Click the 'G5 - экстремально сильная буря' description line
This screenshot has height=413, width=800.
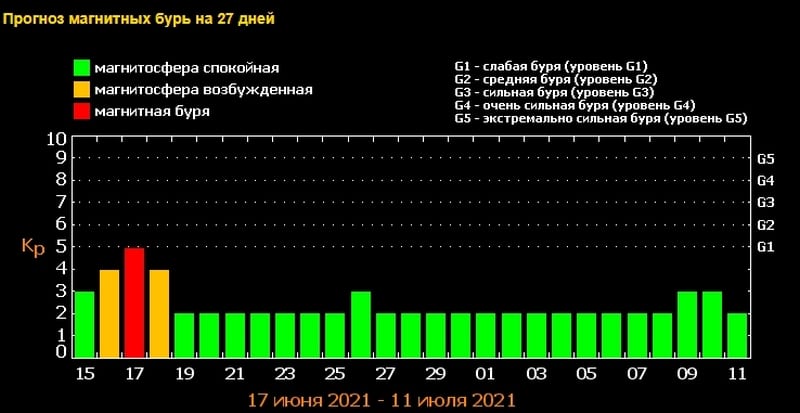coord(600,118)
